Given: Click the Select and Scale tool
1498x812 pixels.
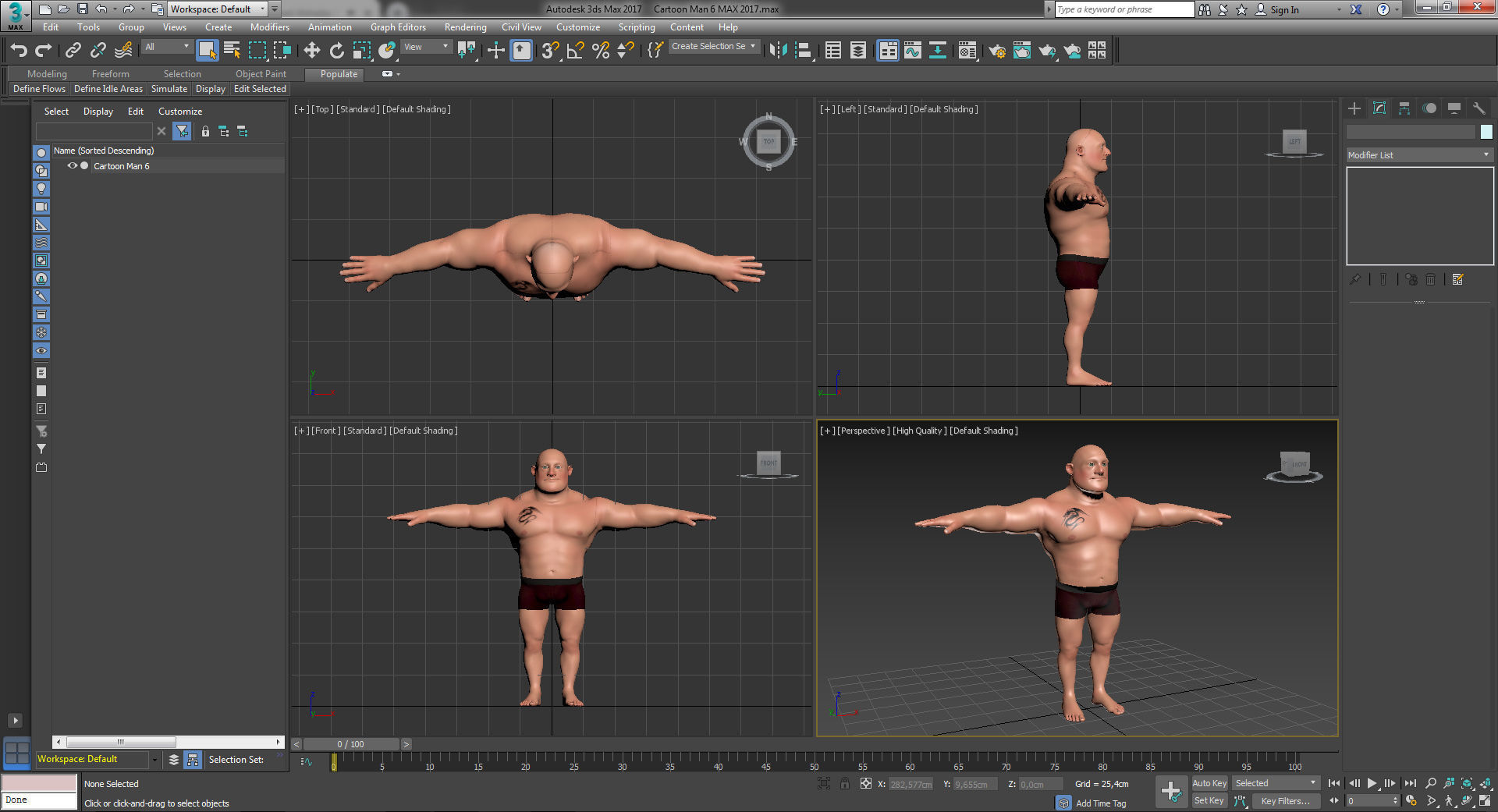Looking at the screenshot, I should (362, 51).
